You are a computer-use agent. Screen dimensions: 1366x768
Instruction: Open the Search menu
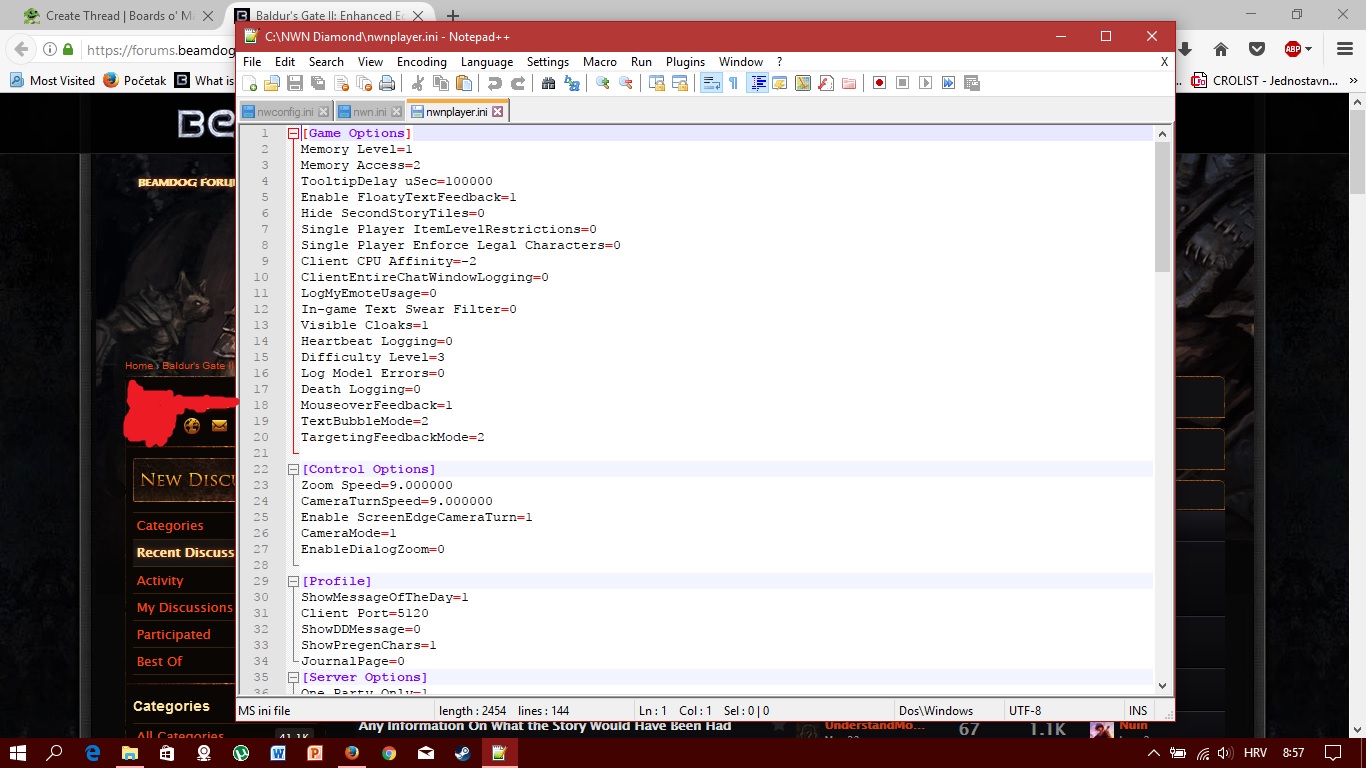pos(326,61)
